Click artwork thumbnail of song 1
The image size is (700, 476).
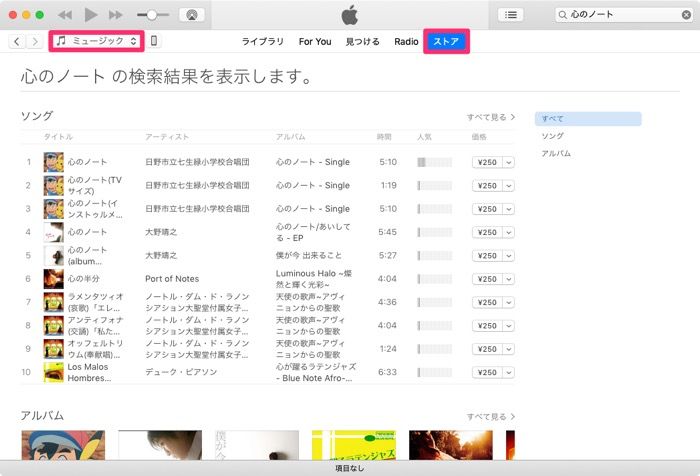point(54,162)
